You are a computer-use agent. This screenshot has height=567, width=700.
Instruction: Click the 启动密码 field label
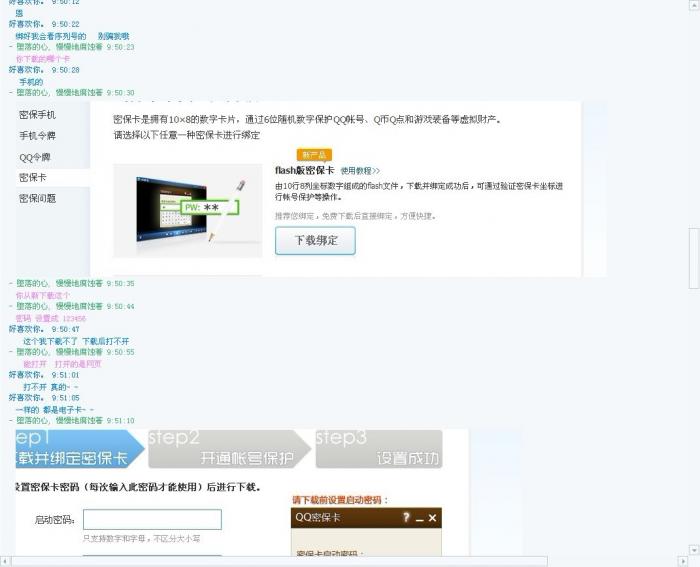54,520
